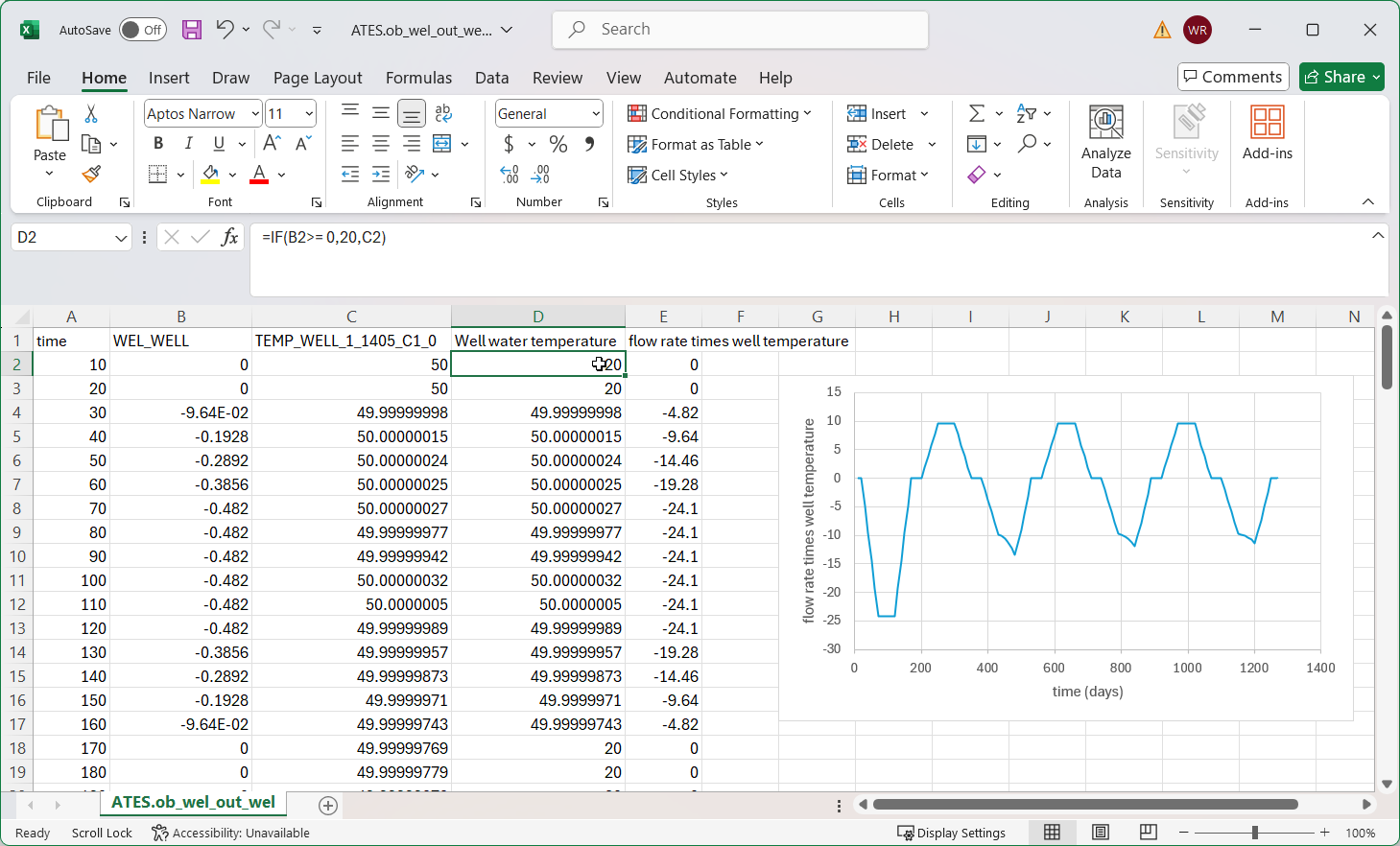Open the WR account profile
1400x846 pixels.
[1198, 30]
